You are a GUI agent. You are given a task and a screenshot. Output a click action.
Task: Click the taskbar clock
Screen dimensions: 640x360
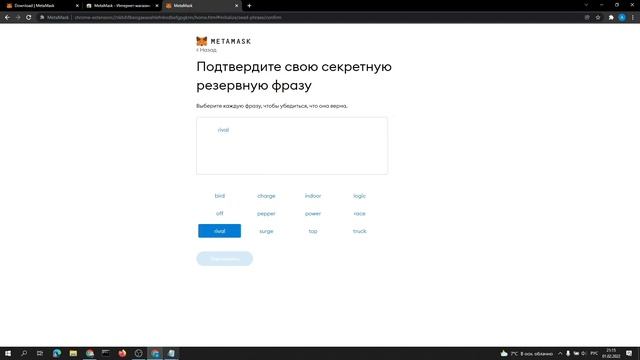pyautogui.click(x=611, y=353)
